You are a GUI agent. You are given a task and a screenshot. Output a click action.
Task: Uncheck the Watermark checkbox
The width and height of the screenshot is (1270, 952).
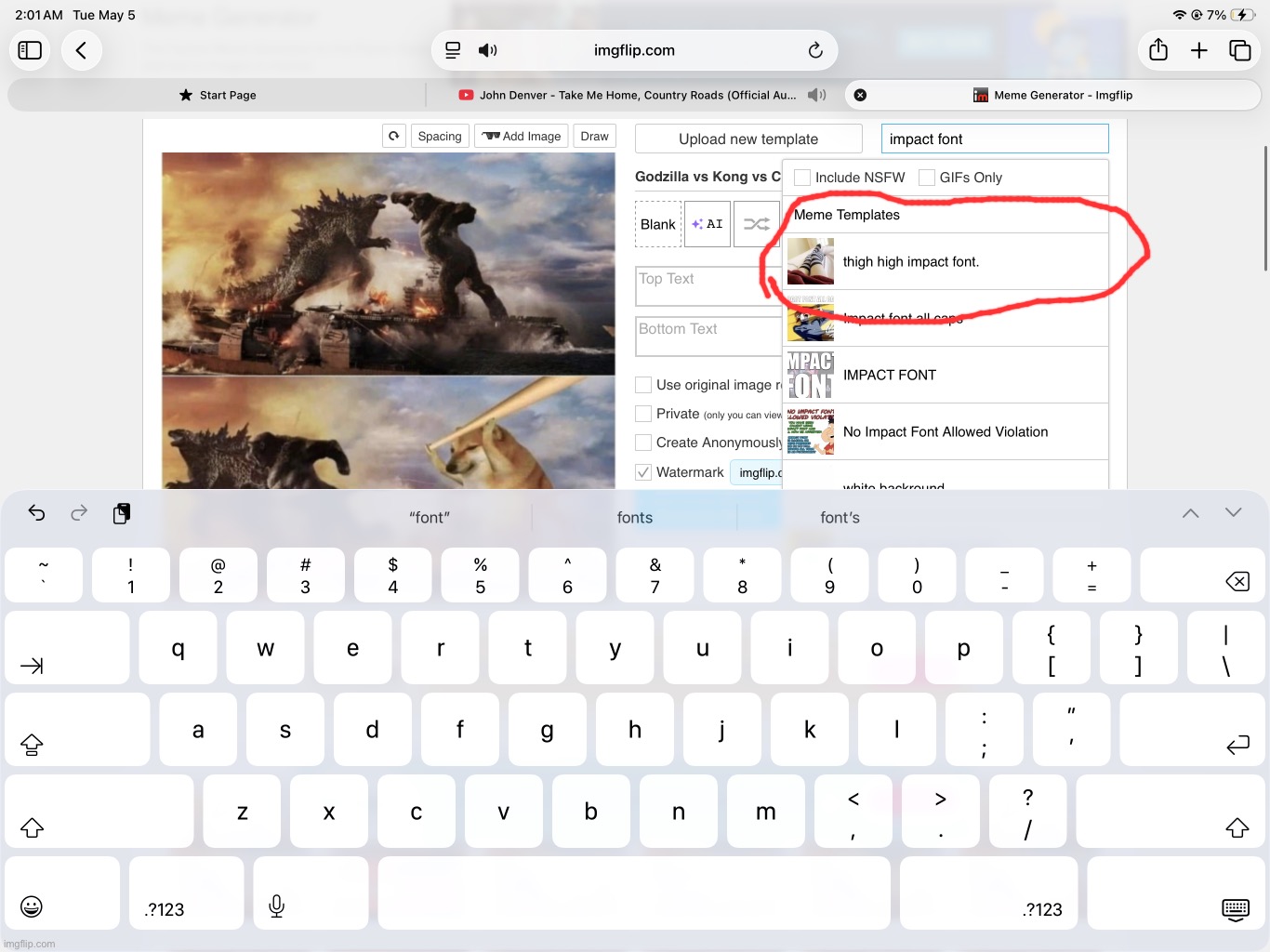point(643,472)
